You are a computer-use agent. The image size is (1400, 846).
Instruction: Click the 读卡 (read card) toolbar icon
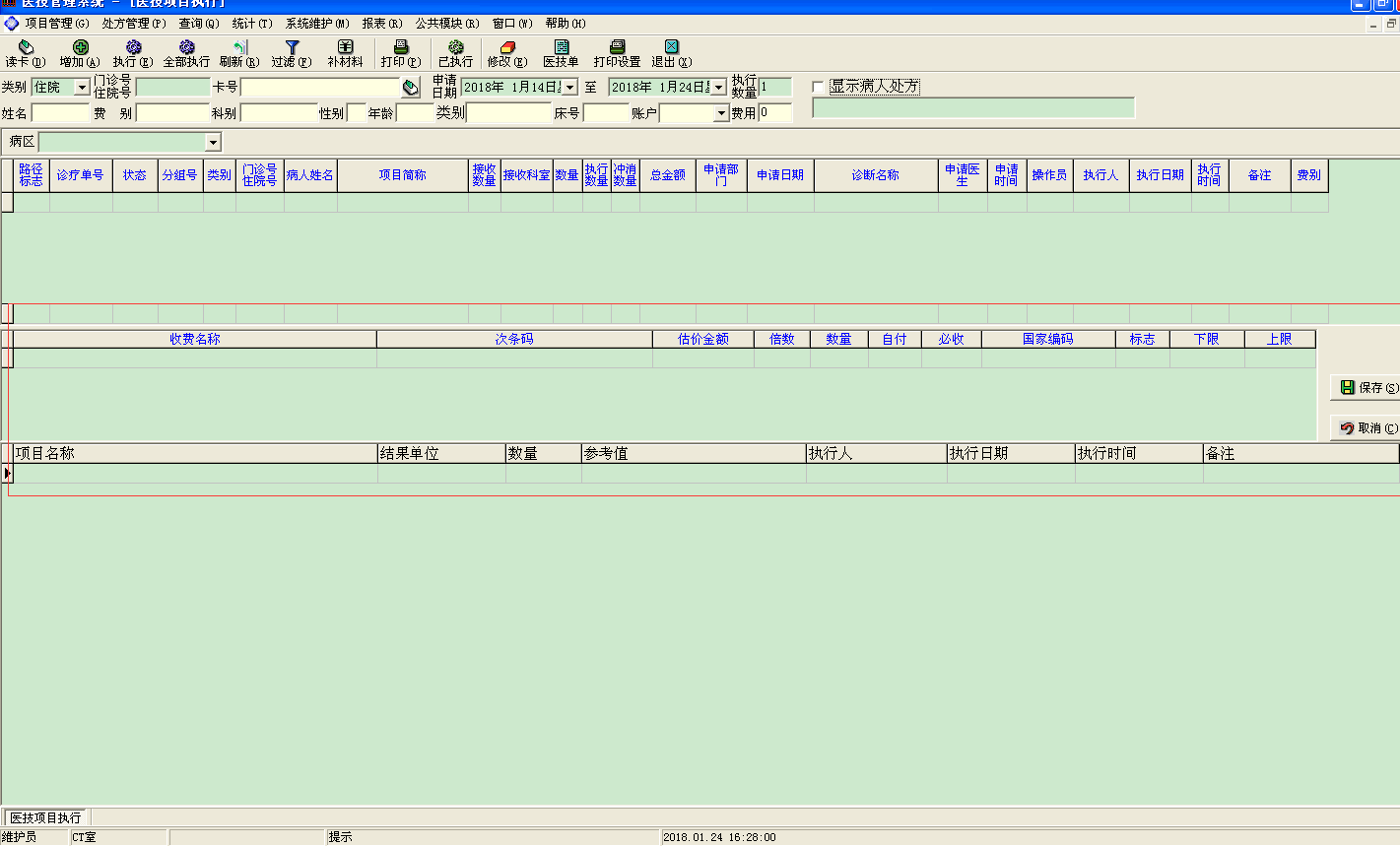[26, 47]
